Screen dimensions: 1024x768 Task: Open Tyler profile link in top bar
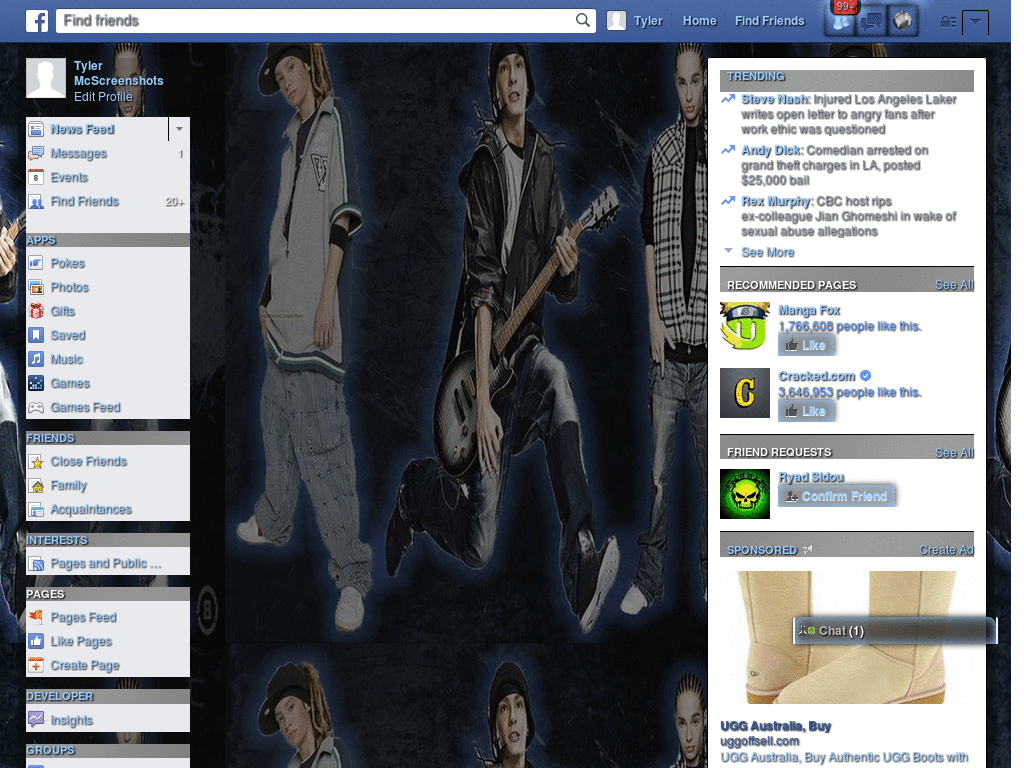coord(648,21)
